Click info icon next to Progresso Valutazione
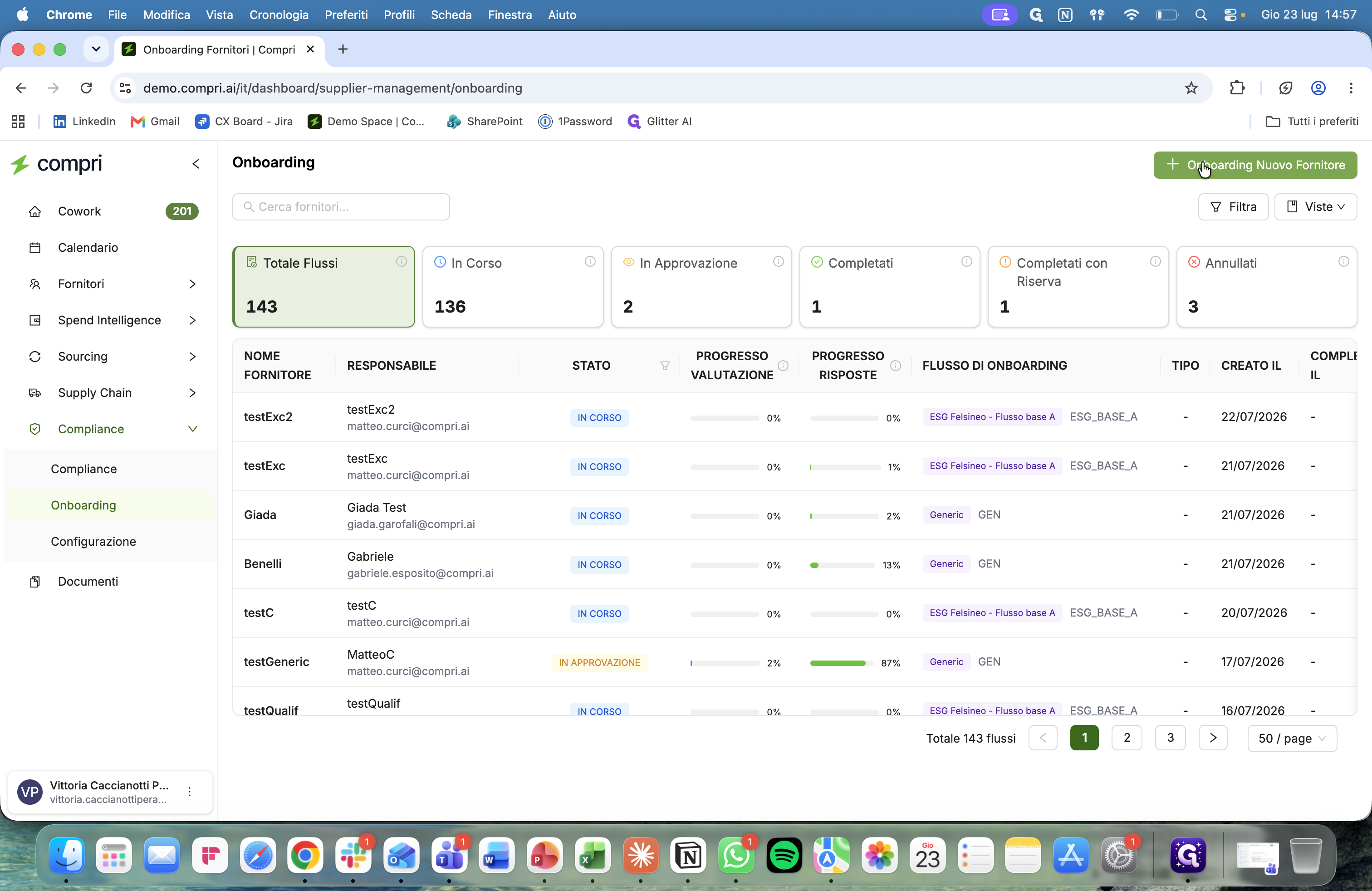Image resolution: width=1372 pixels, height=891 pixels. (783, 366)
